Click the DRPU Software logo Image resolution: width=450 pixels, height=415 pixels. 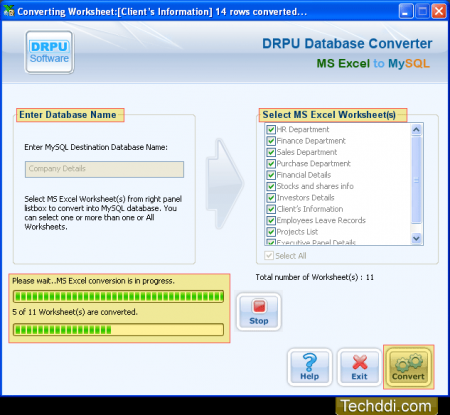point(49,52)
